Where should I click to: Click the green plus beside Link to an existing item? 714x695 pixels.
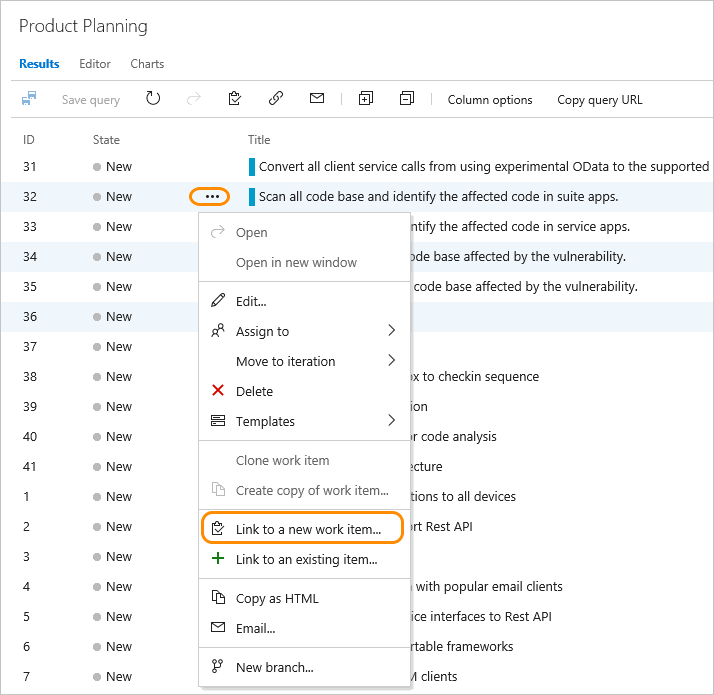pos(218,558)
